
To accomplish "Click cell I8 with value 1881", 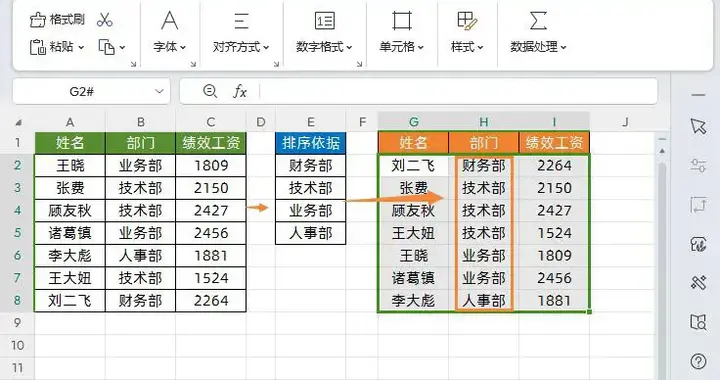I will pos(554,301).
